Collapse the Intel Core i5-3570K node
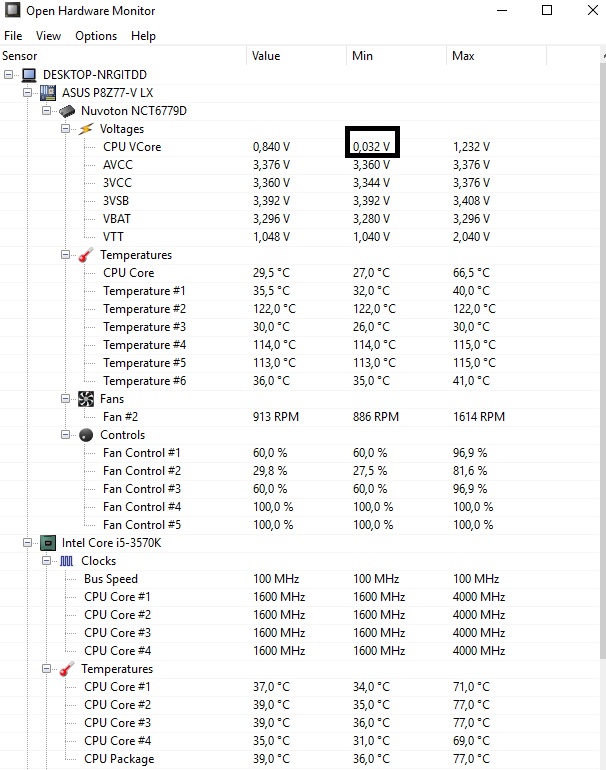 pos(27,543)
